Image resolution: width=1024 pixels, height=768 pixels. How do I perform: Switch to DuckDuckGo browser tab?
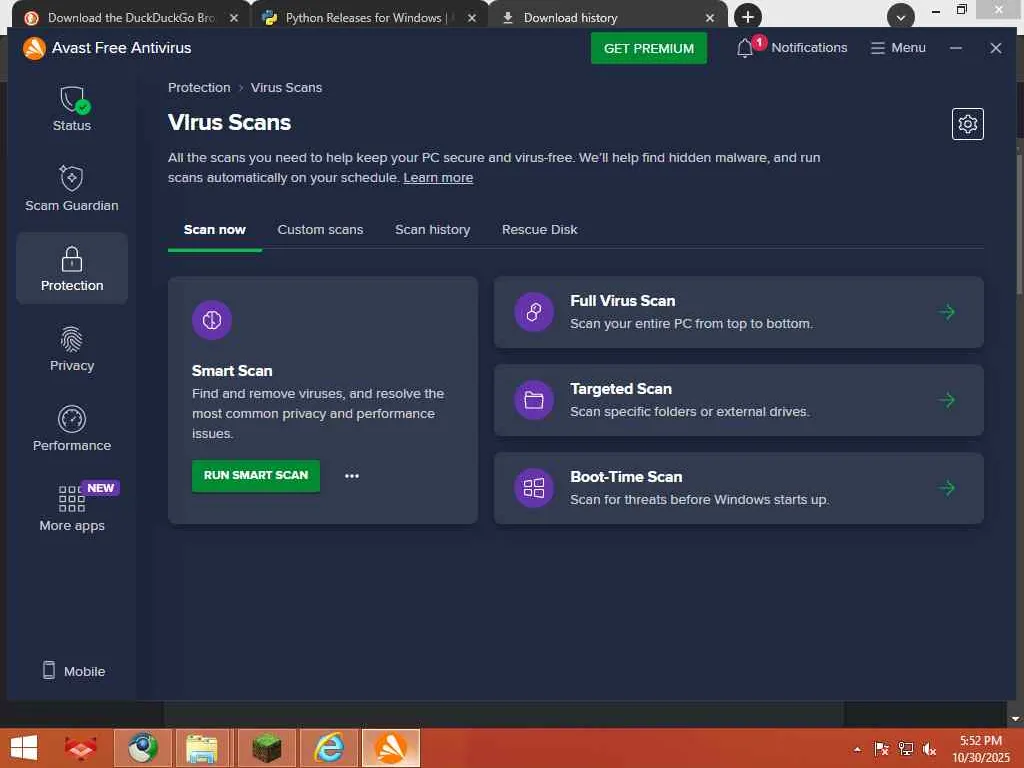pyautogui.click(x=131, y=18)
